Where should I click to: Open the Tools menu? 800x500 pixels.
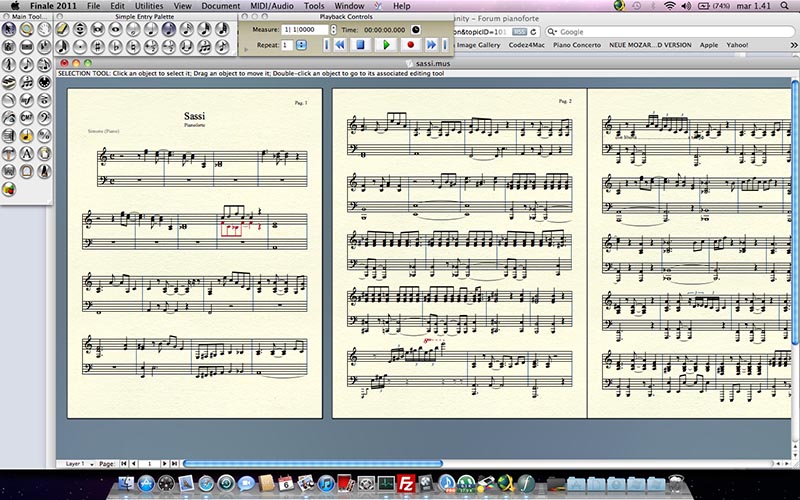[314, 6]
